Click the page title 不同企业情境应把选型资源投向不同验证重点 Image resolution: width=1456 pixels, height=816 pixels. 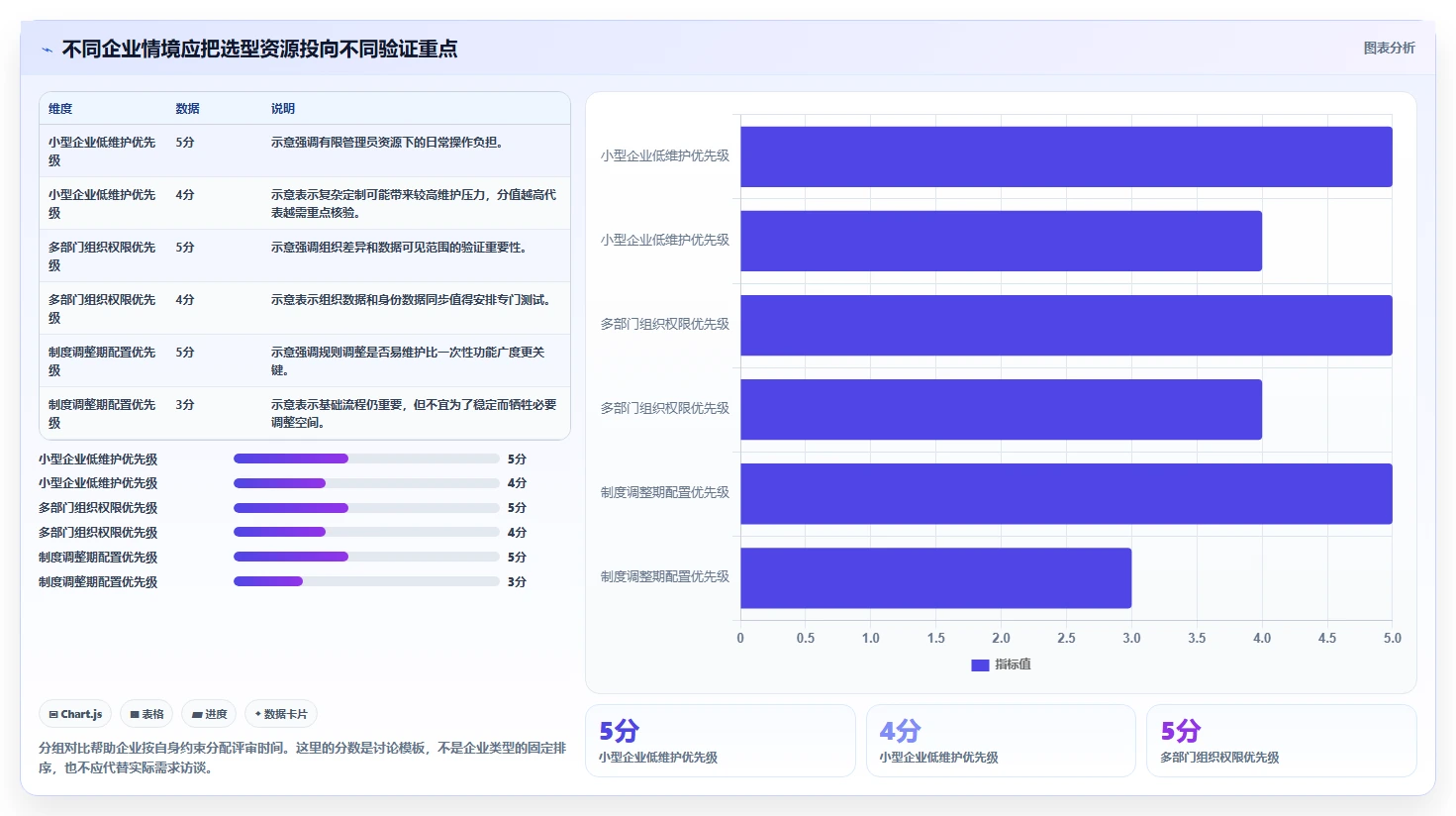click(x=259, y=50)
